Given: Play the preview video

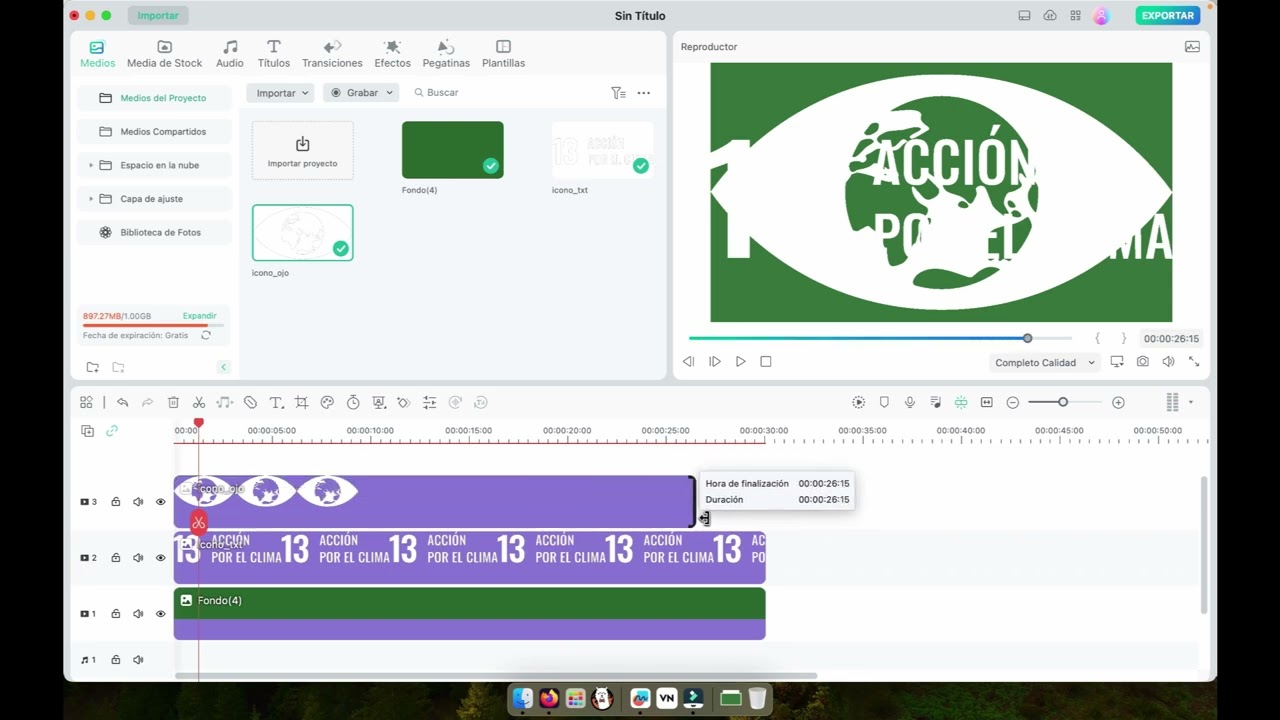Looking at the screenshot, I should 740,362.
